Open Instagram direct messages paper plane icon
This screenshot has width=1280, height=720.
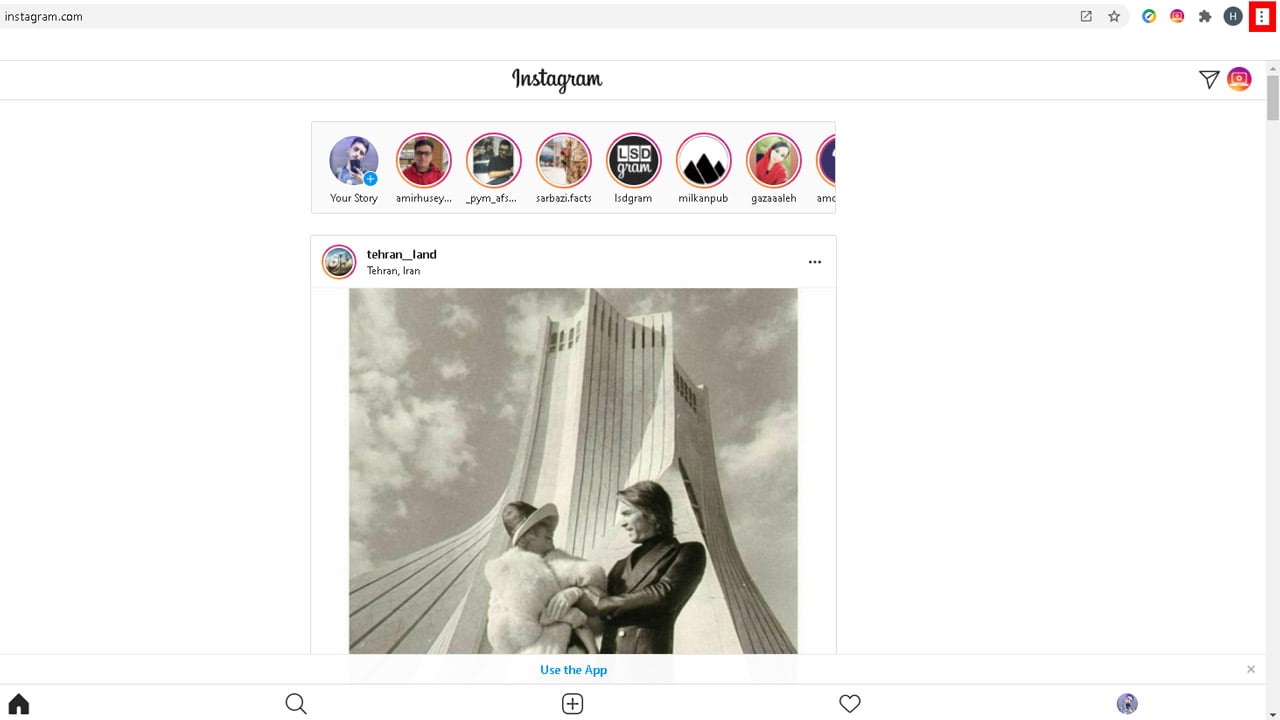pos(1209,79)
